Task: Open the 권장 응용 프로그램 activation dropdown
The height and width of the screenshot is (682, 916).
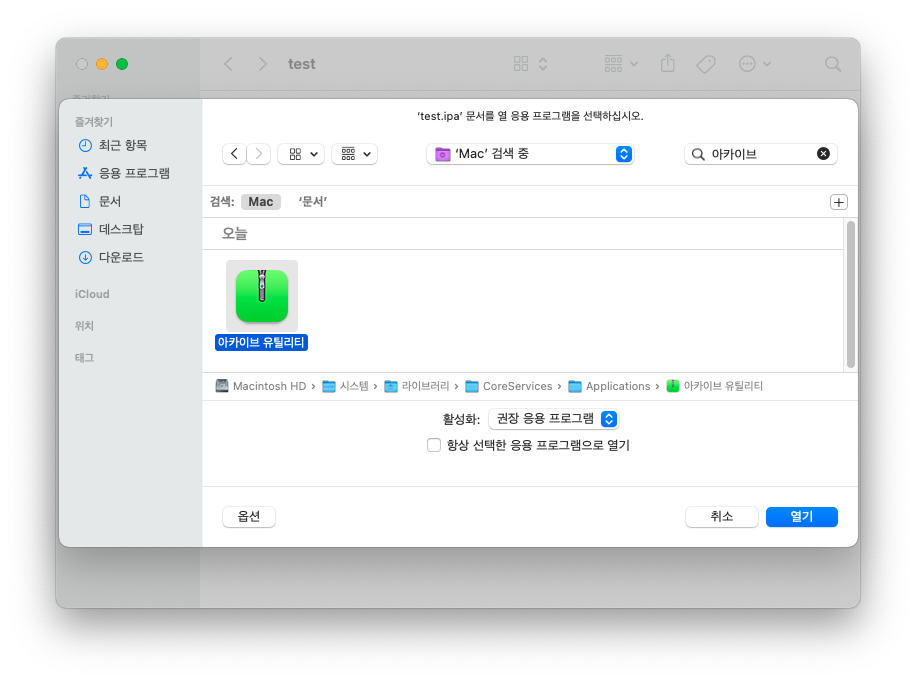Action: [554, 418]
